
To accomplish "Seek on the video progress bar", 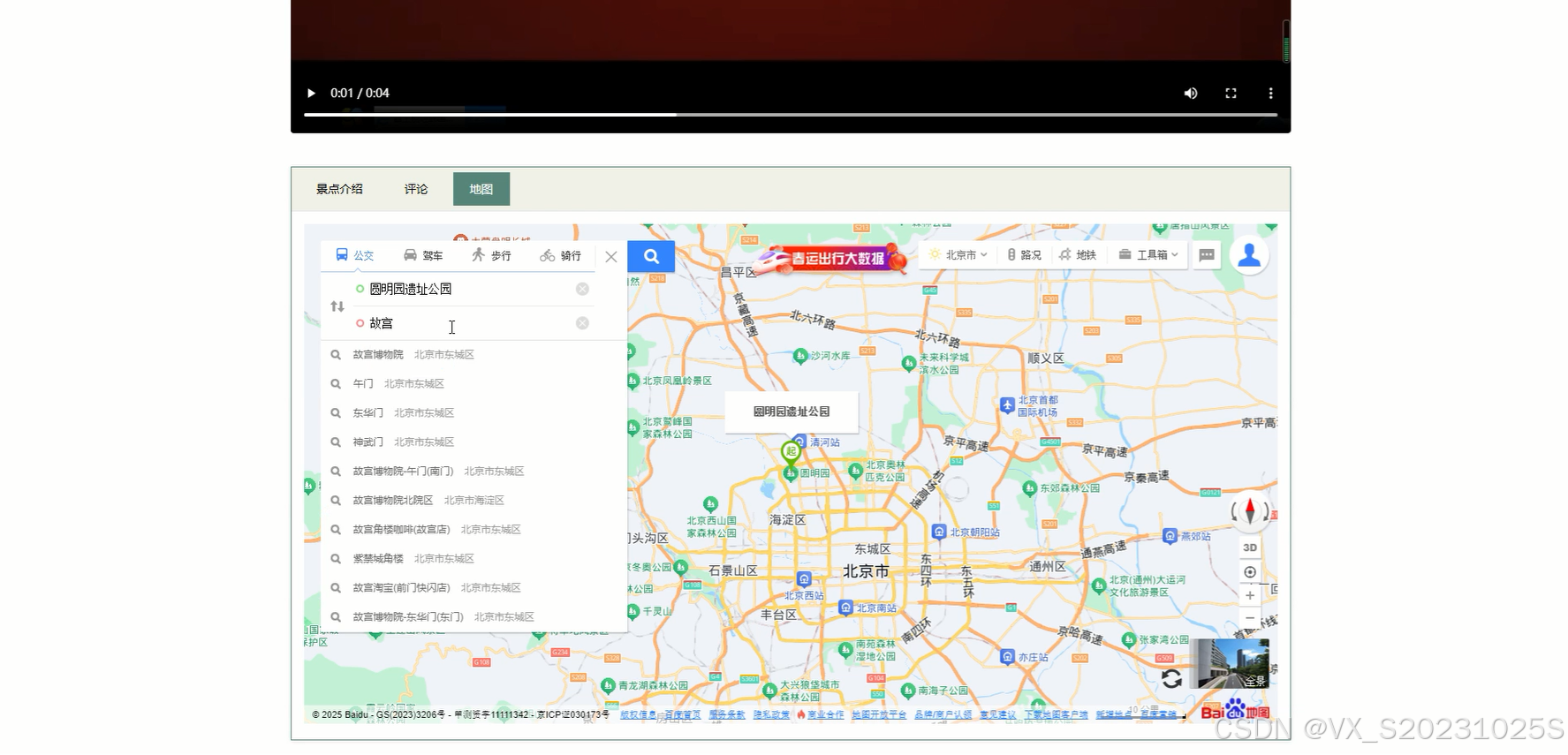I will coord(791,115).
